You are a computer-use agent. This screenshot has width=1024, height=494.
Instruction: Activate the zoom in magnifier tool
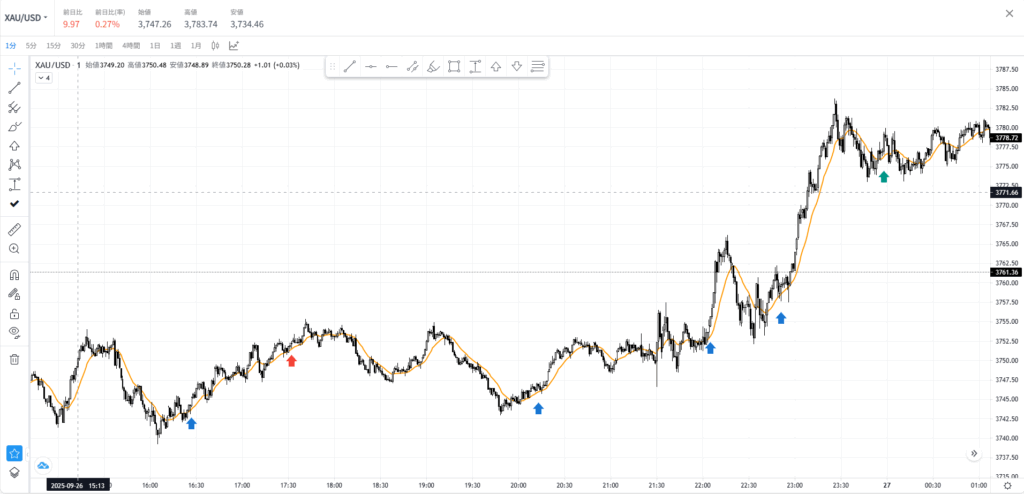14,248
